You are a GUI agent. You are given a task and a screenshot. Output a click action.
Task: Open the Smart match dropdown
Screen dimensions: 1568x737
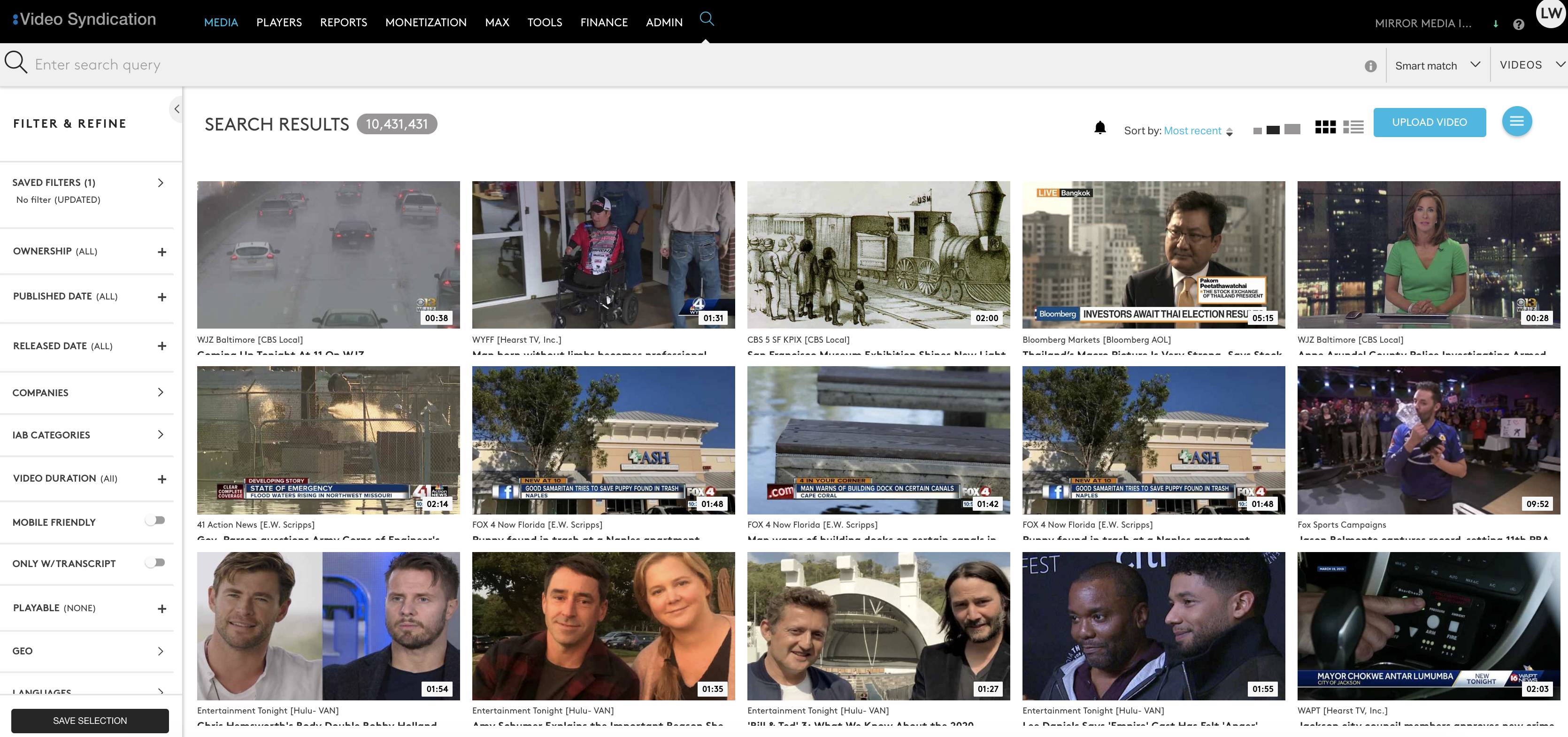click(1437, 65)
